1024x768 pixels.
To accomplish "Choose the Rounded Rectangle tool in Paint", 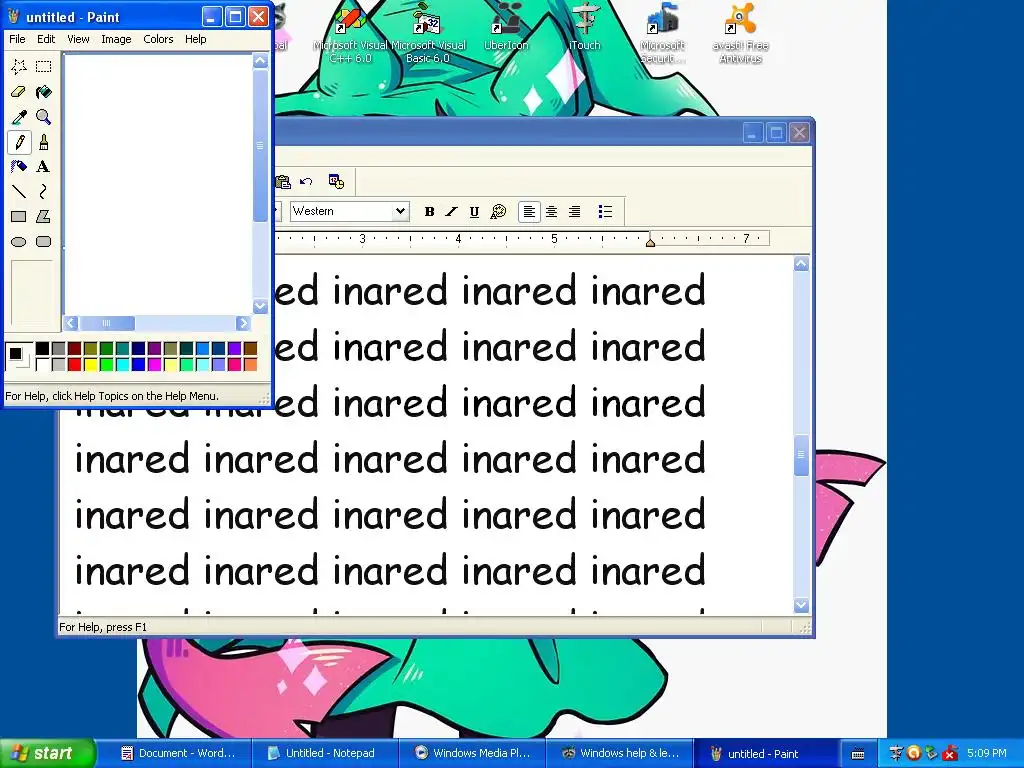I will click(x=44, y=242).
